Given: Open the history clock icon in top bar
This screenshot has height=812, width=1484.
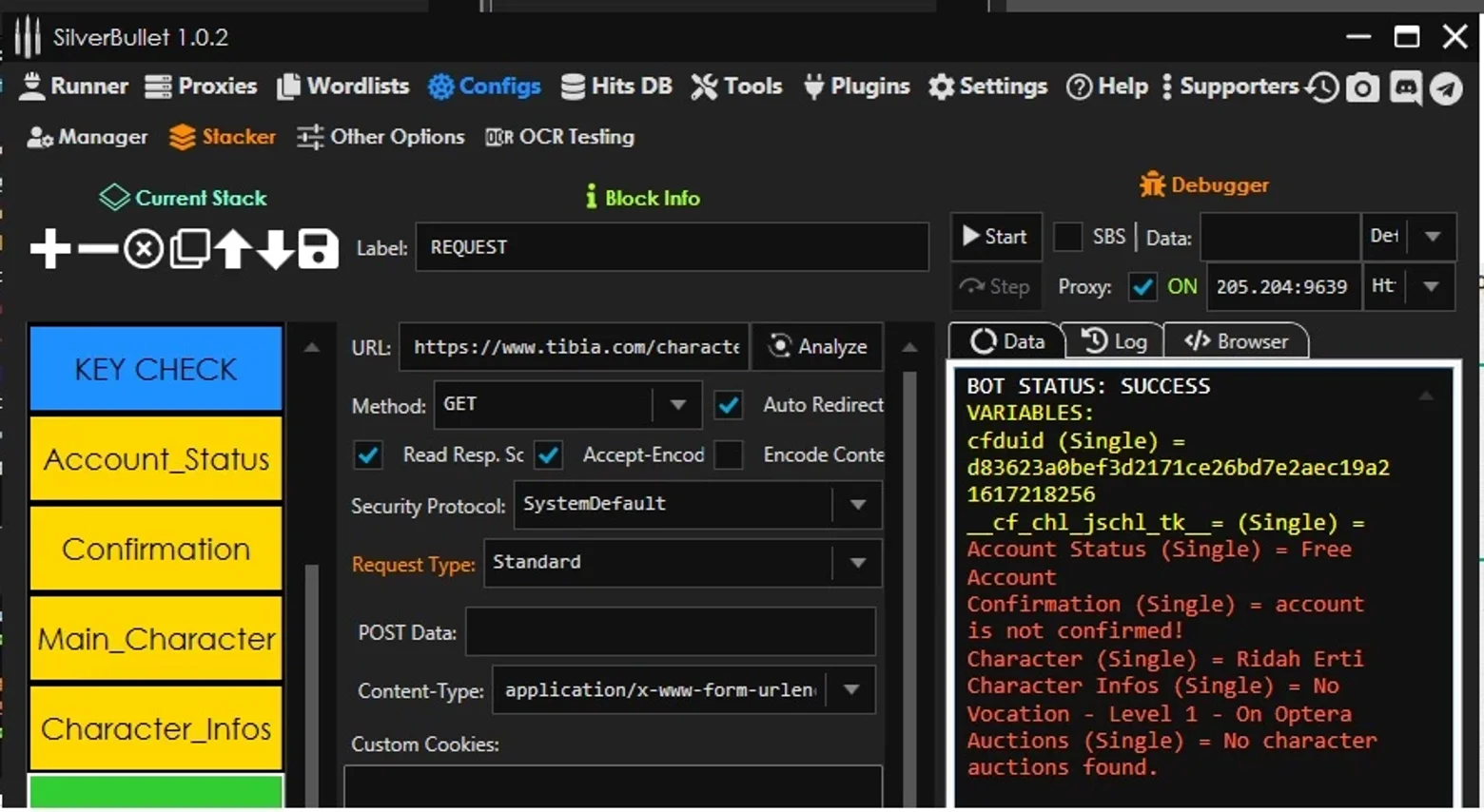Looking at the screenshot, I should (1322, 87).
